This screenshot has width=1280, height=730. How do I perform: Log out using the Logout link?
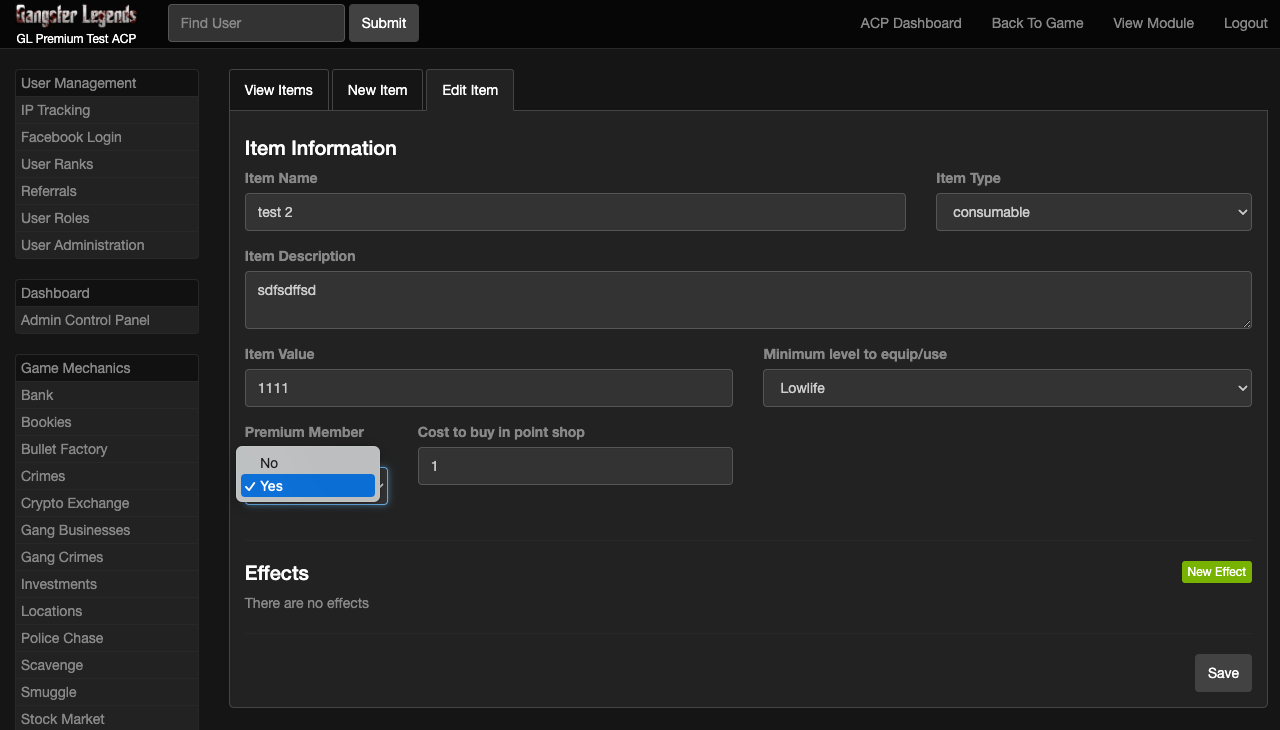1245,23
